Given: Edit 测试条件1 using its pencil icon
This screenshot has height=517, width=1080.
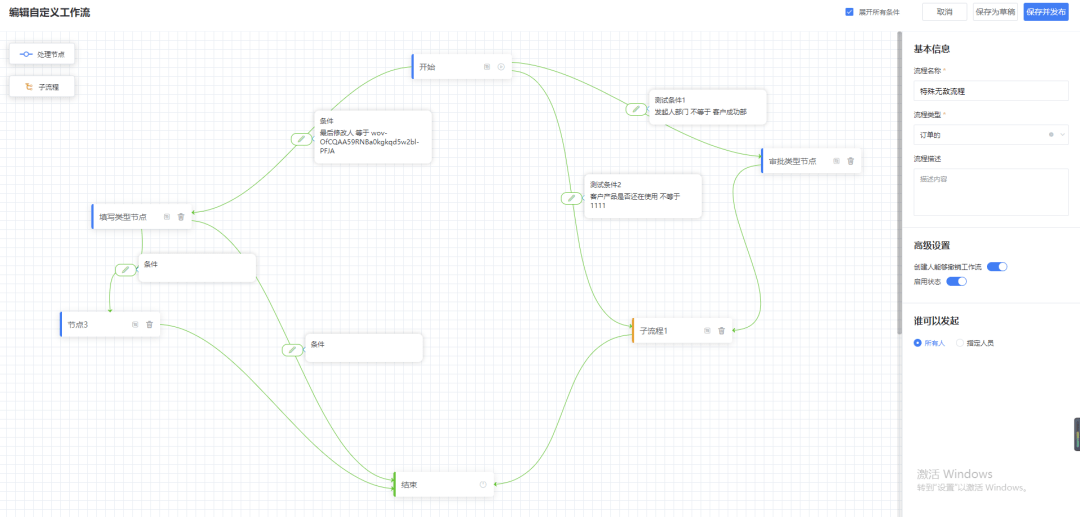Looking at the screenshot, I should click(x=636, y=109).
